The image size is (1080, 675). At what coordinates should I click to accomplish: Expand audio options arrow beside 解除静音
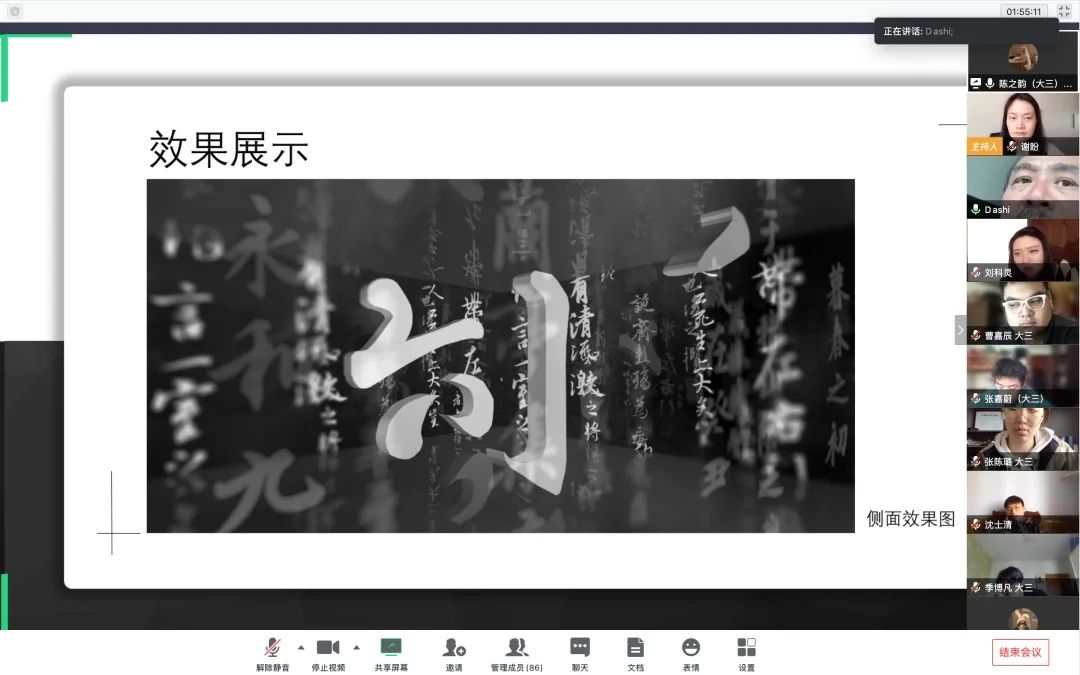click(x=300, y=647)
